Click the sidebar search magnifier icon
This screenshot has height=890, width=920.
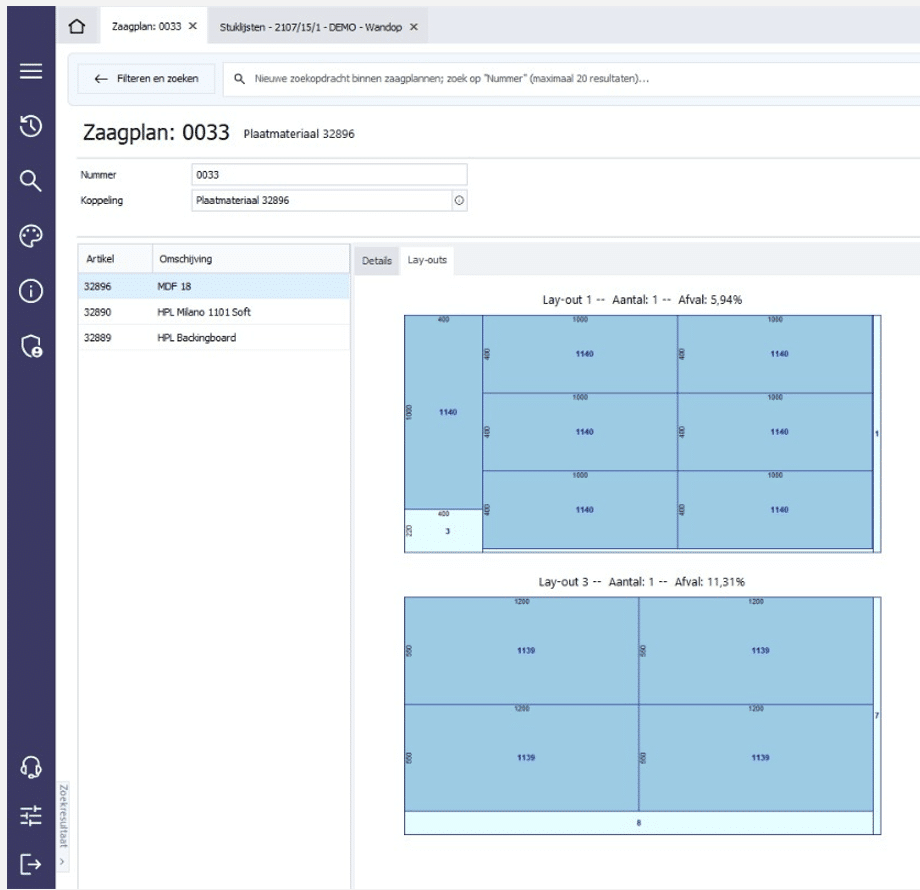[31, 180]
